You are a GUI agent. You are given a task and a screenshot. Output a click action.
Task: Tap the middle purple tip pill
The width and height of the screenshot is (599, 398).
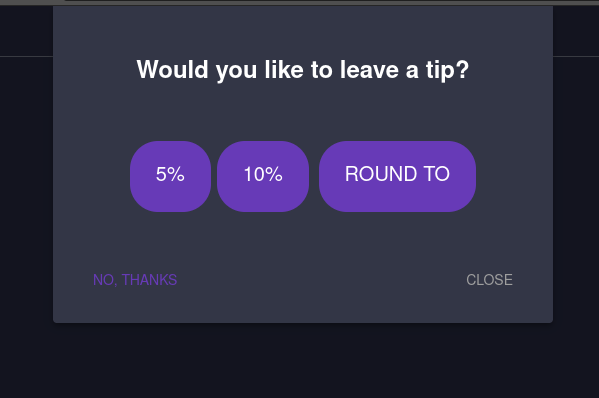(x=263, y=176)
